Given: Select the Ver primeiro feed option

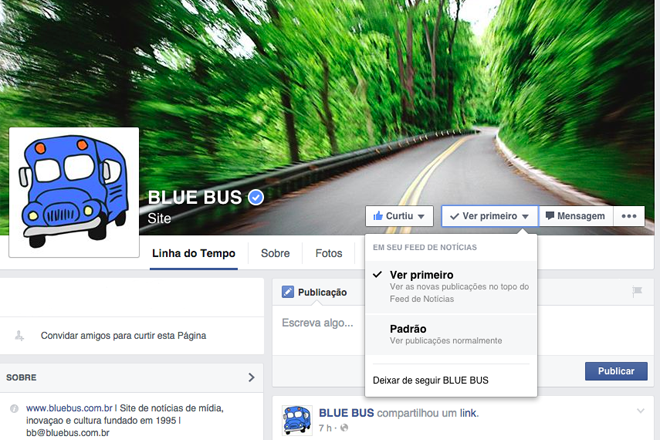Looking at the screenshot, I should point(451,287).
